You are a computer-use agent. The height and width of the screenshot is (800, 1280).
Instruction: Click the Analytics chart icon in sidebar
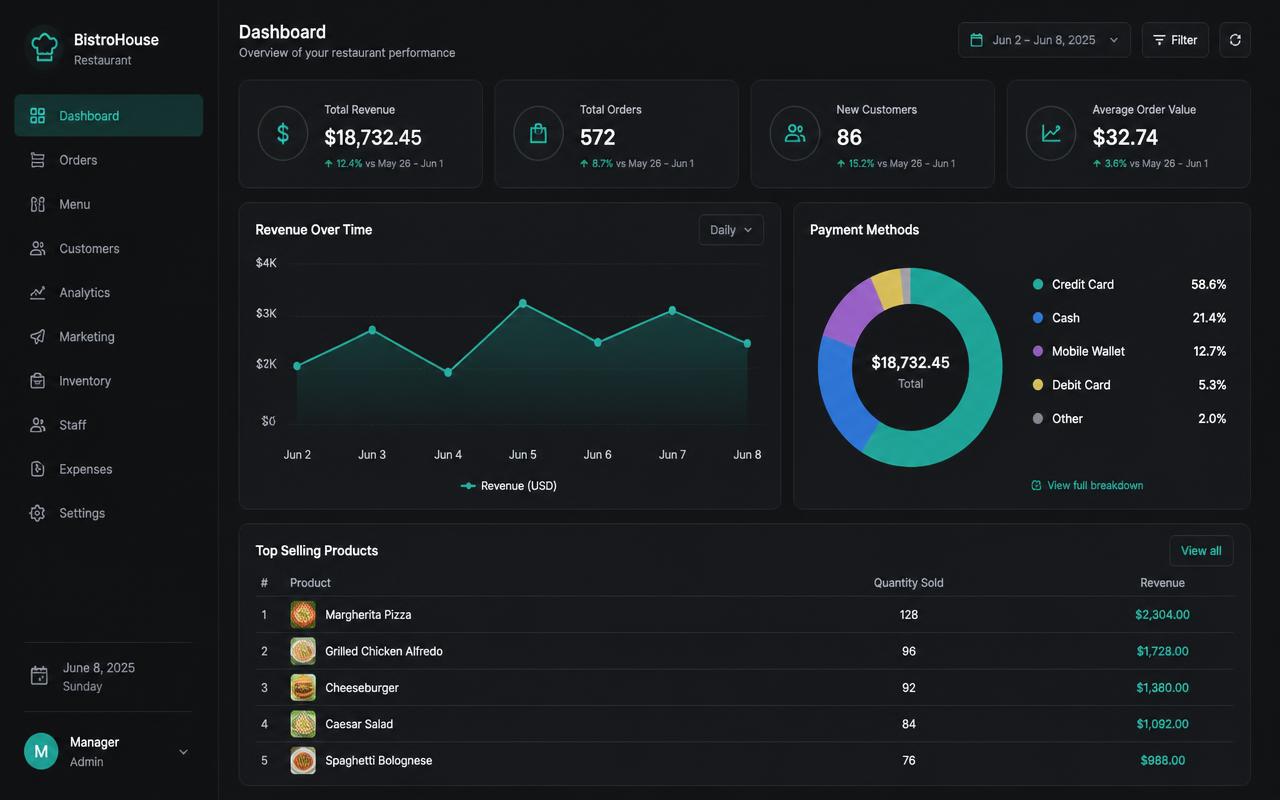click(x=38, y=293)
